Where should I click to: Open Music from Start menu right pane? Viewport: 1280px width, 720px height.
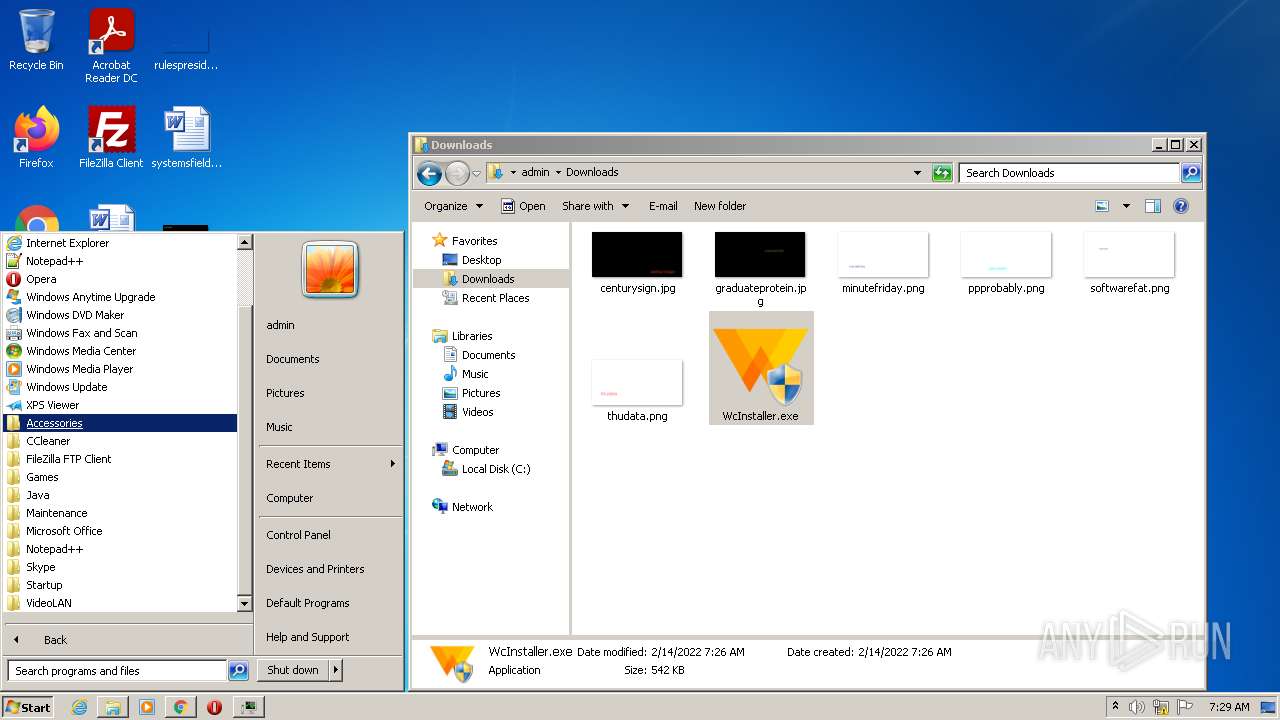279,427
